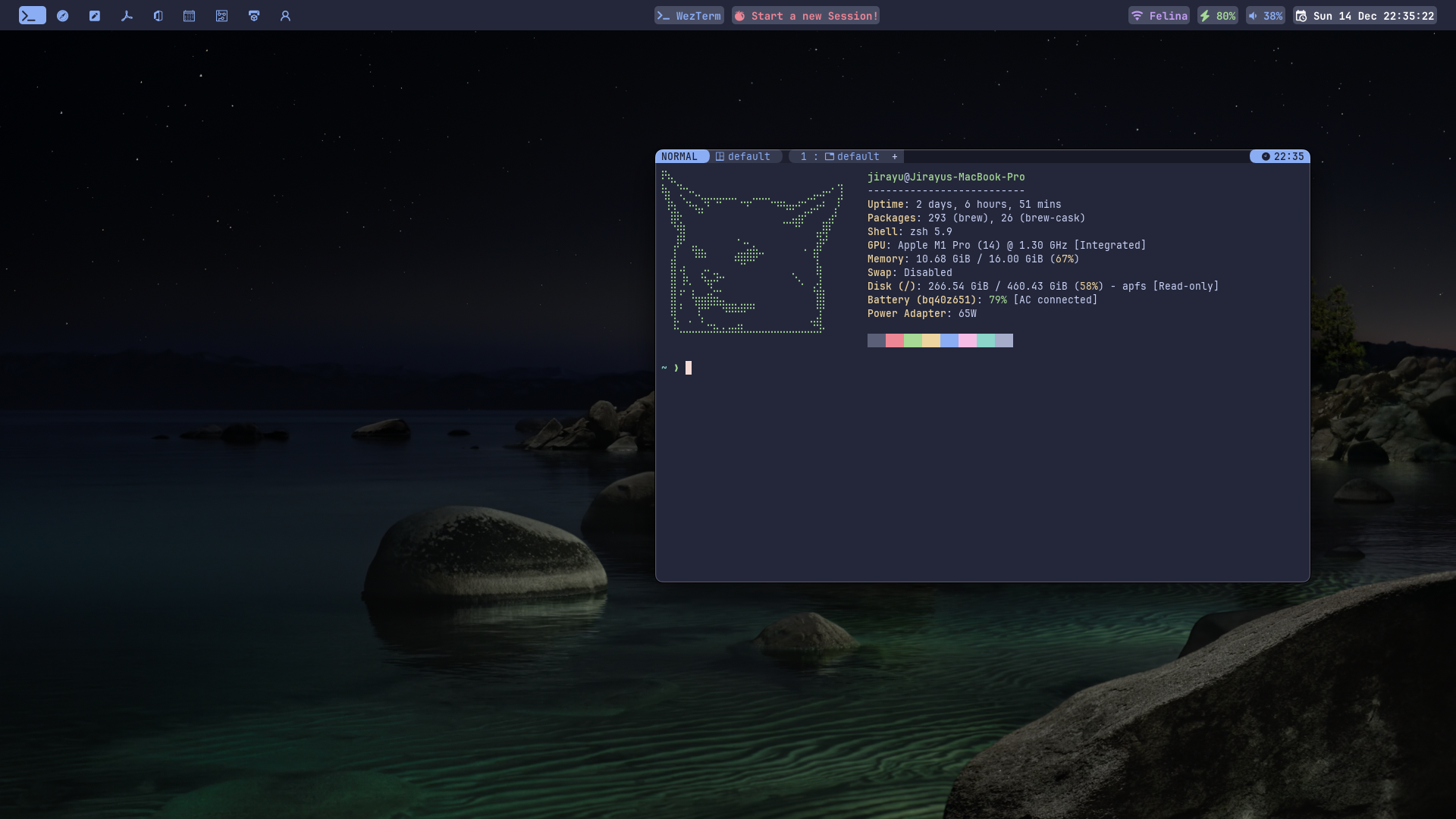Click the NORMAL mode indicator in Zellij

click(680, 156)
